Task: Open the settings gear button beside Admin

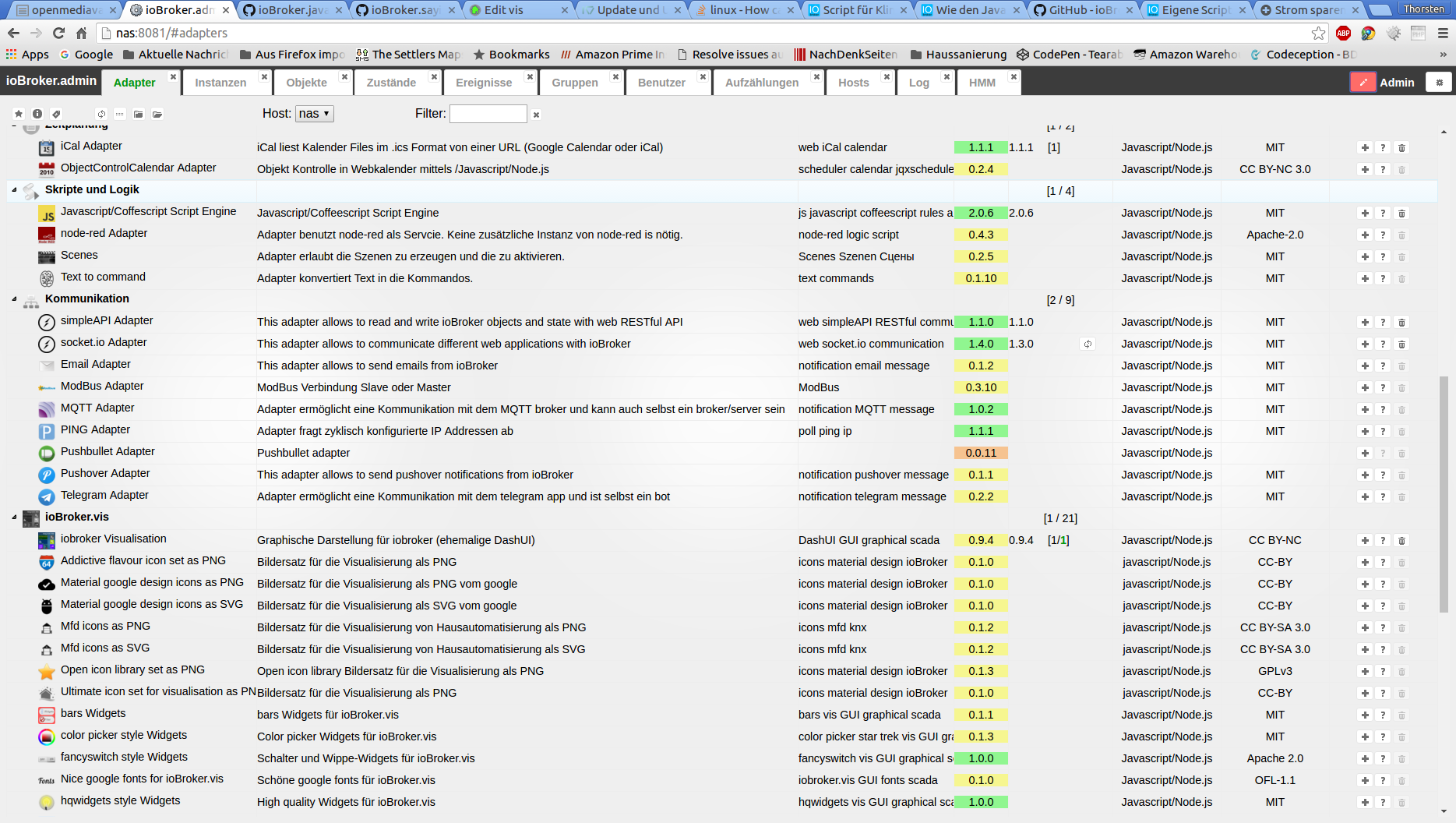Action: [1439, 82]
